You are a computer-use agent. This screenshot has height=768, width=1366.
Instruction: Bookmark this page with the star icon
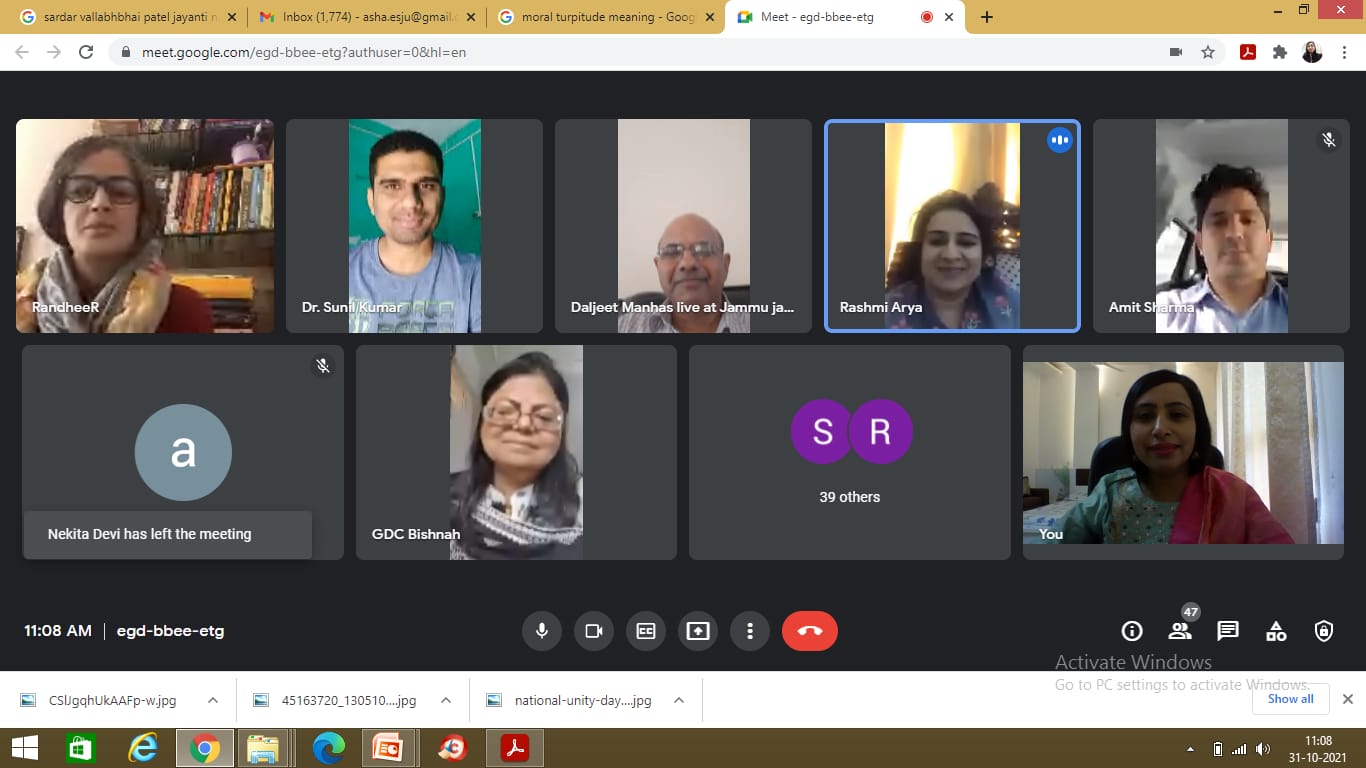click(1208, 52)
